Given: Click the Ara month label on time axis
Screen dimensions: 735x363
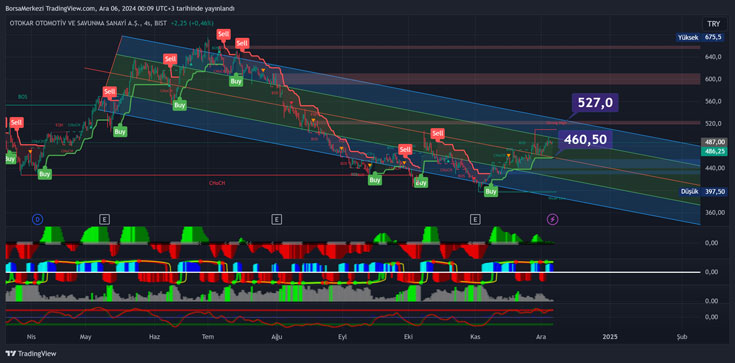Looking at the screenshot, I should pyautogui.click(x=542, y=337).
